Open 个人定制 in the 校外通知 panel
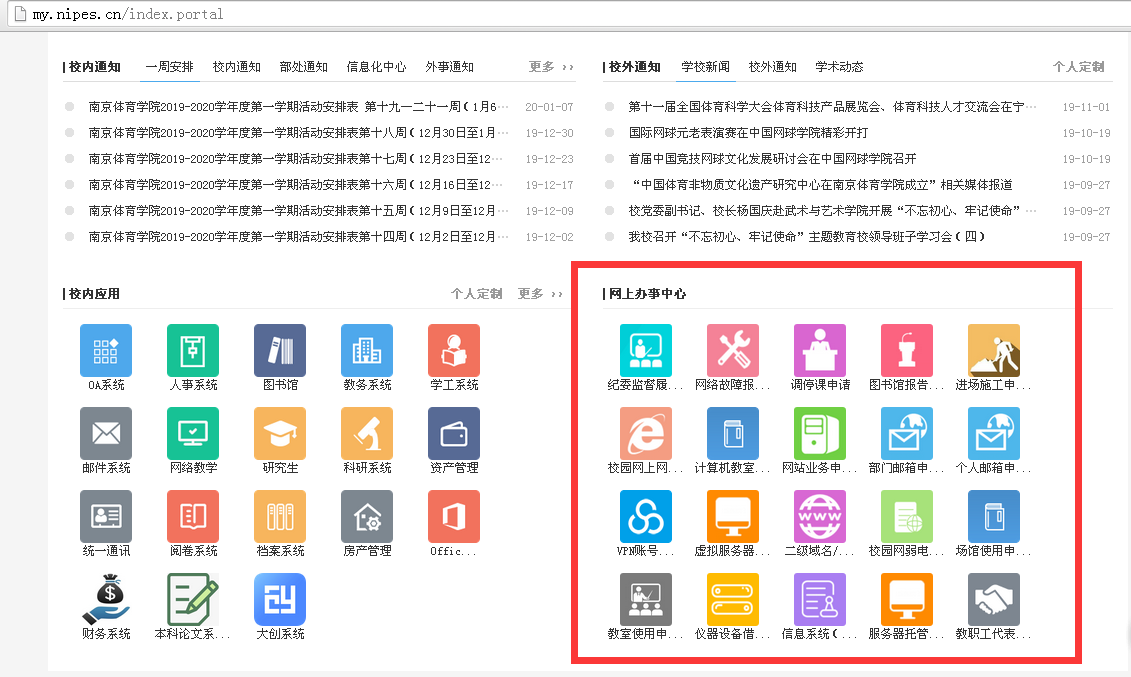 pos(1078,67)
